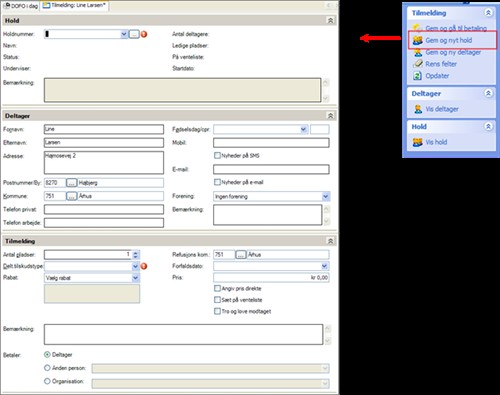Click the Fornavn field
Image resolution: width=500 pixels, height=395 pixels.
(x=104, y=129)
